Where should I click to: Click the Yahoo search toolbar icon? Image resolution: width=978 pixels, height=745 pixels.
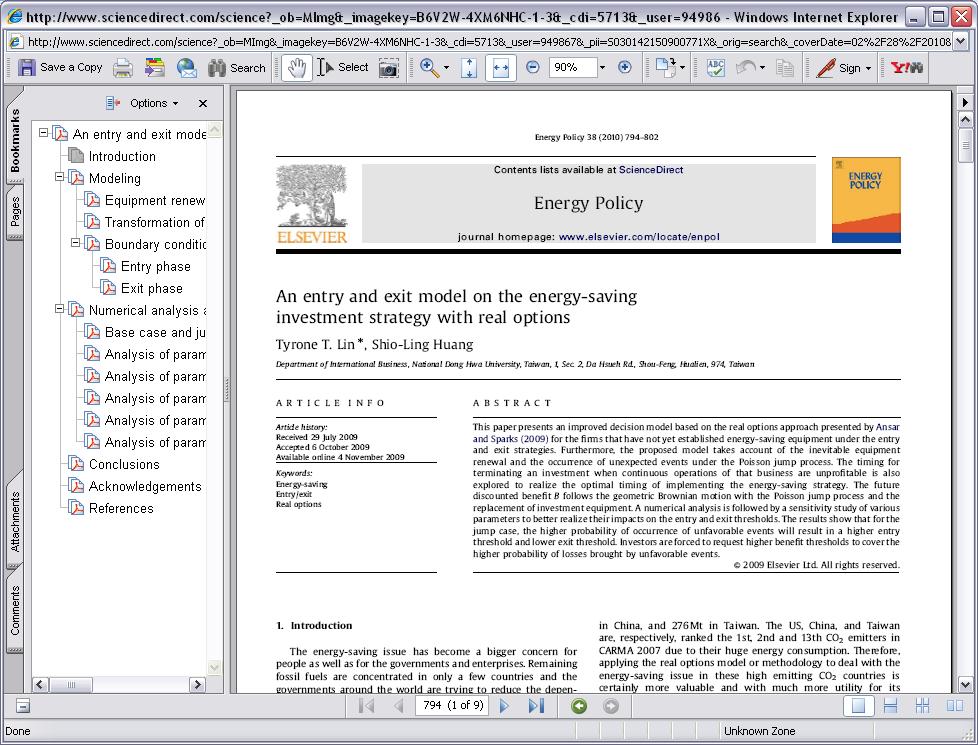coord(906,67)
